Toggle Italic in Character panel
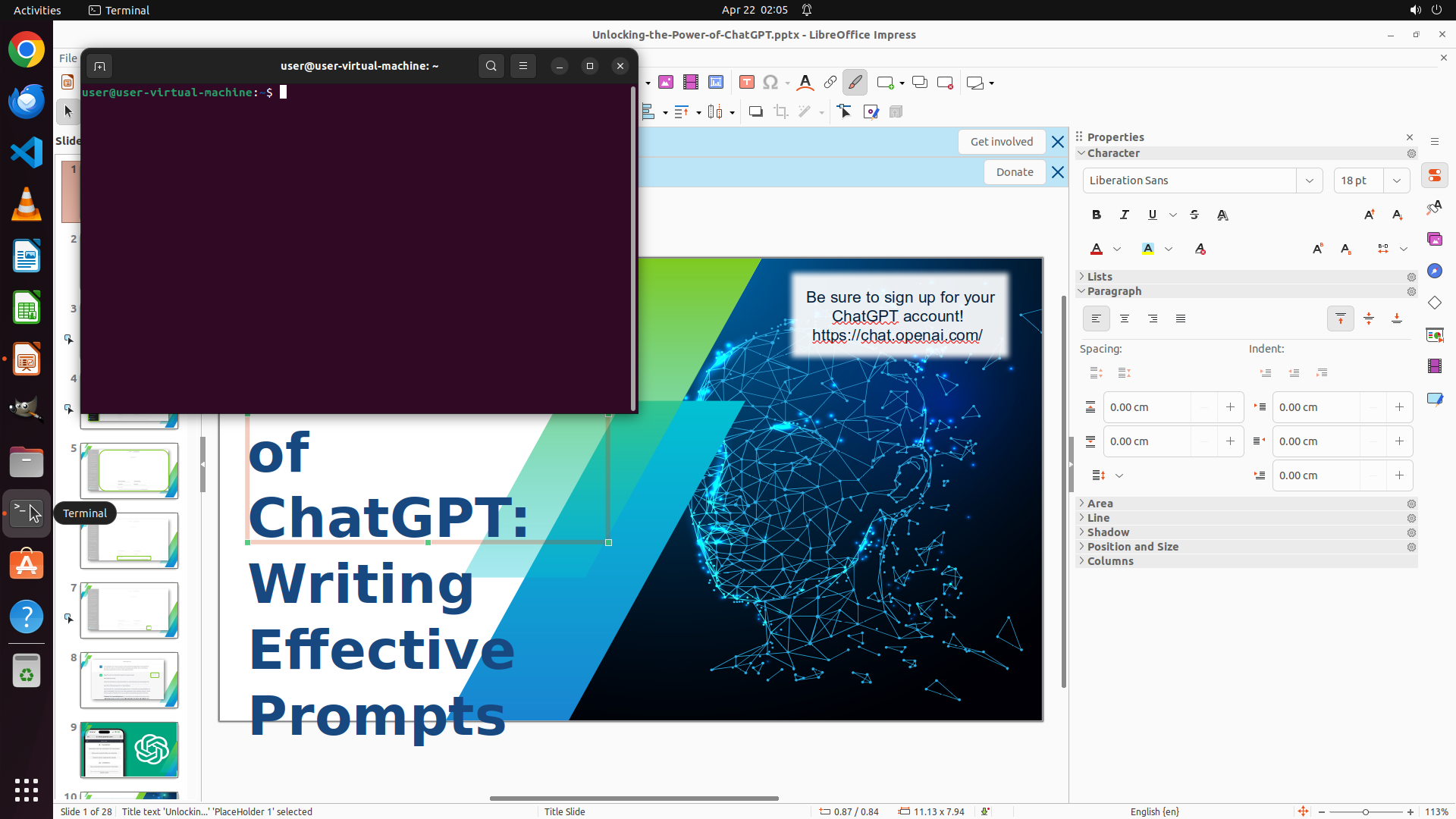Image resolution: width=1456 pixels, height=819 pixels. 1125,215
